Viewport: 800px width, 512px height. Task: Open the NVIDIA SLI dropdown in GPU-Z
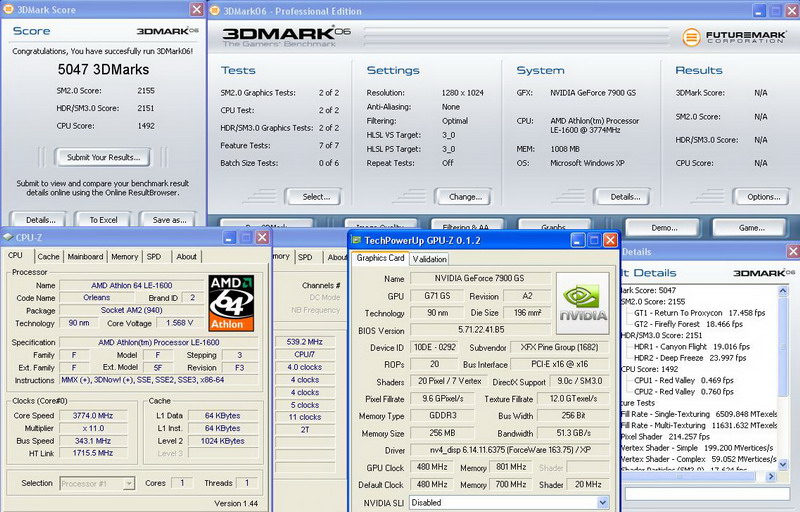603,502
